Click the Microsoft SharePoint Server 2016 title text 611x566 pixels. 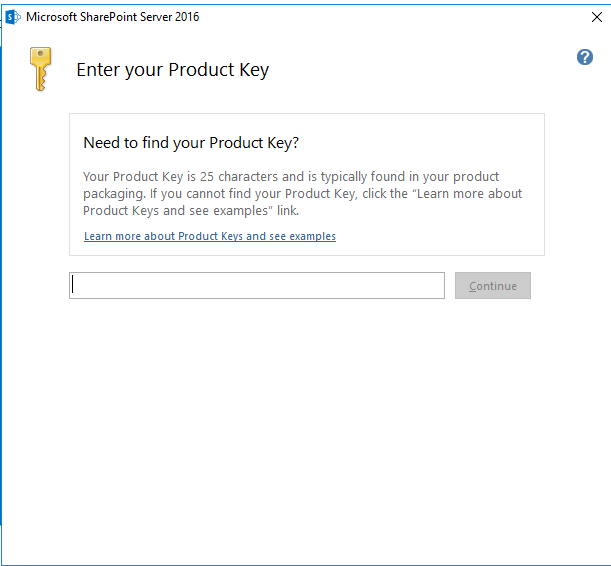coord(113,17)
